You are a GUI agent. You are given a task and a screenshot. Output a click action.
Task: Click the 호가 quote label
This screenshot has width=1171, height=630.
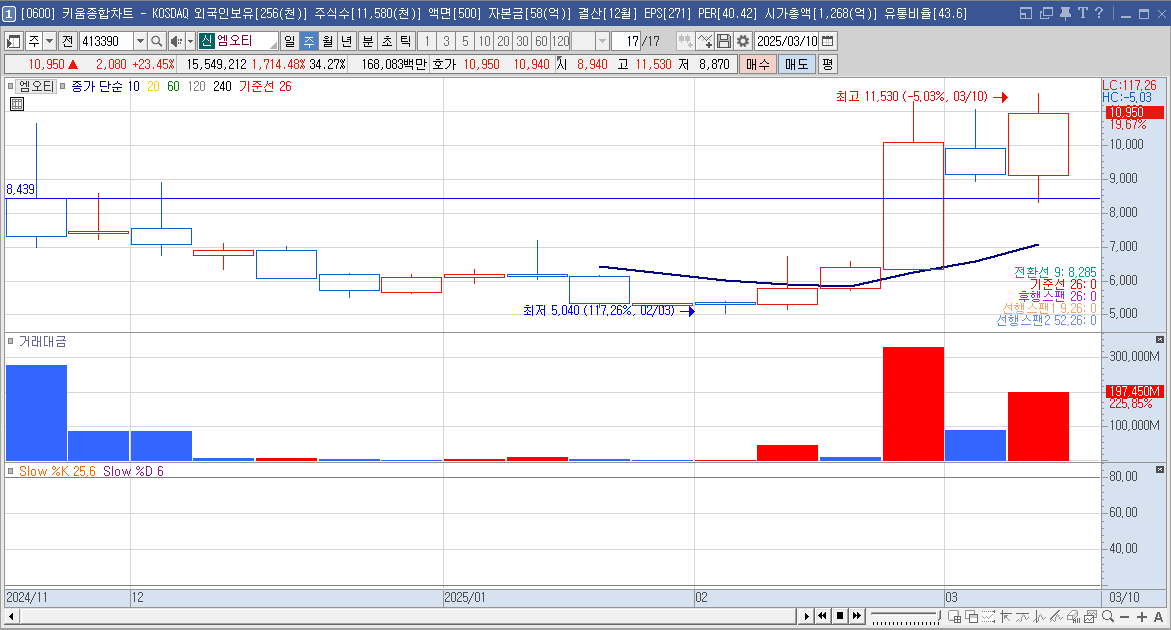(444, 64)
